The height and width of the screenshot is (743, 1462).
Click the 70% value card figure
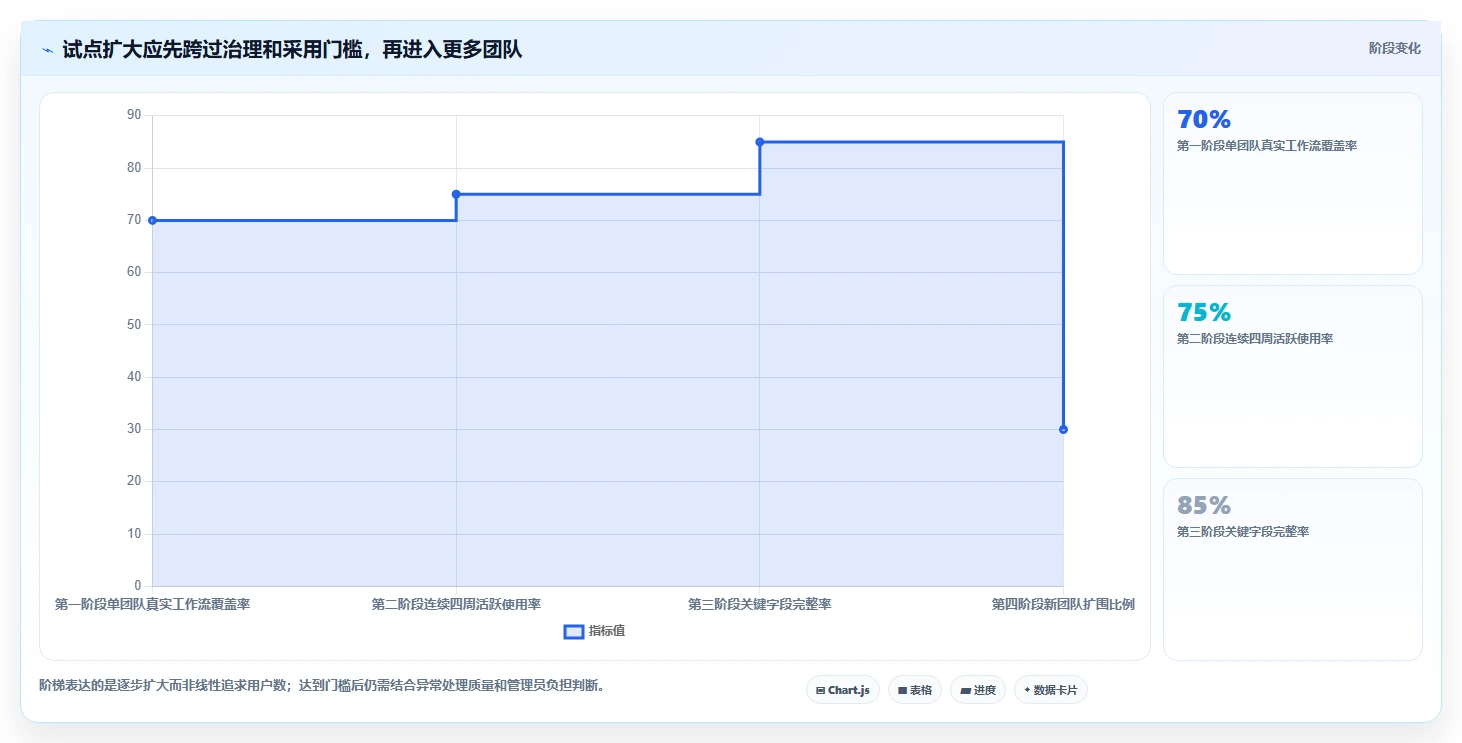point(1204,120)
